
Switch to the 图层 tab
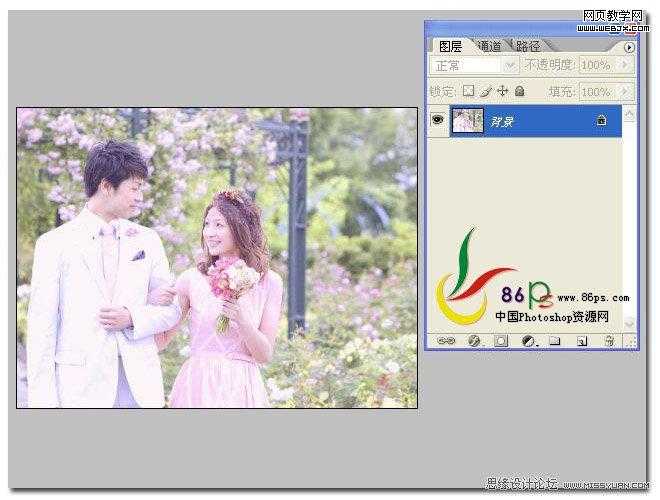point(450,46)
